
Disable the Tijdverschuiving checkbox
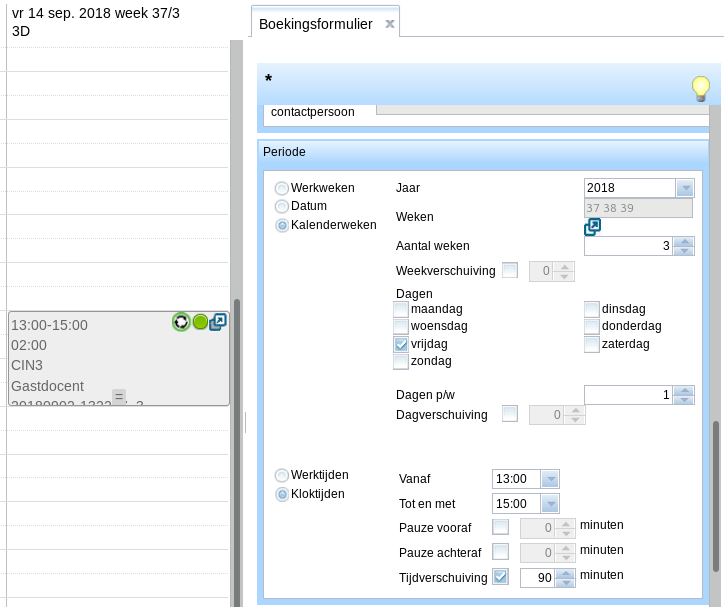pyautogui.click(x=501, y=577)
